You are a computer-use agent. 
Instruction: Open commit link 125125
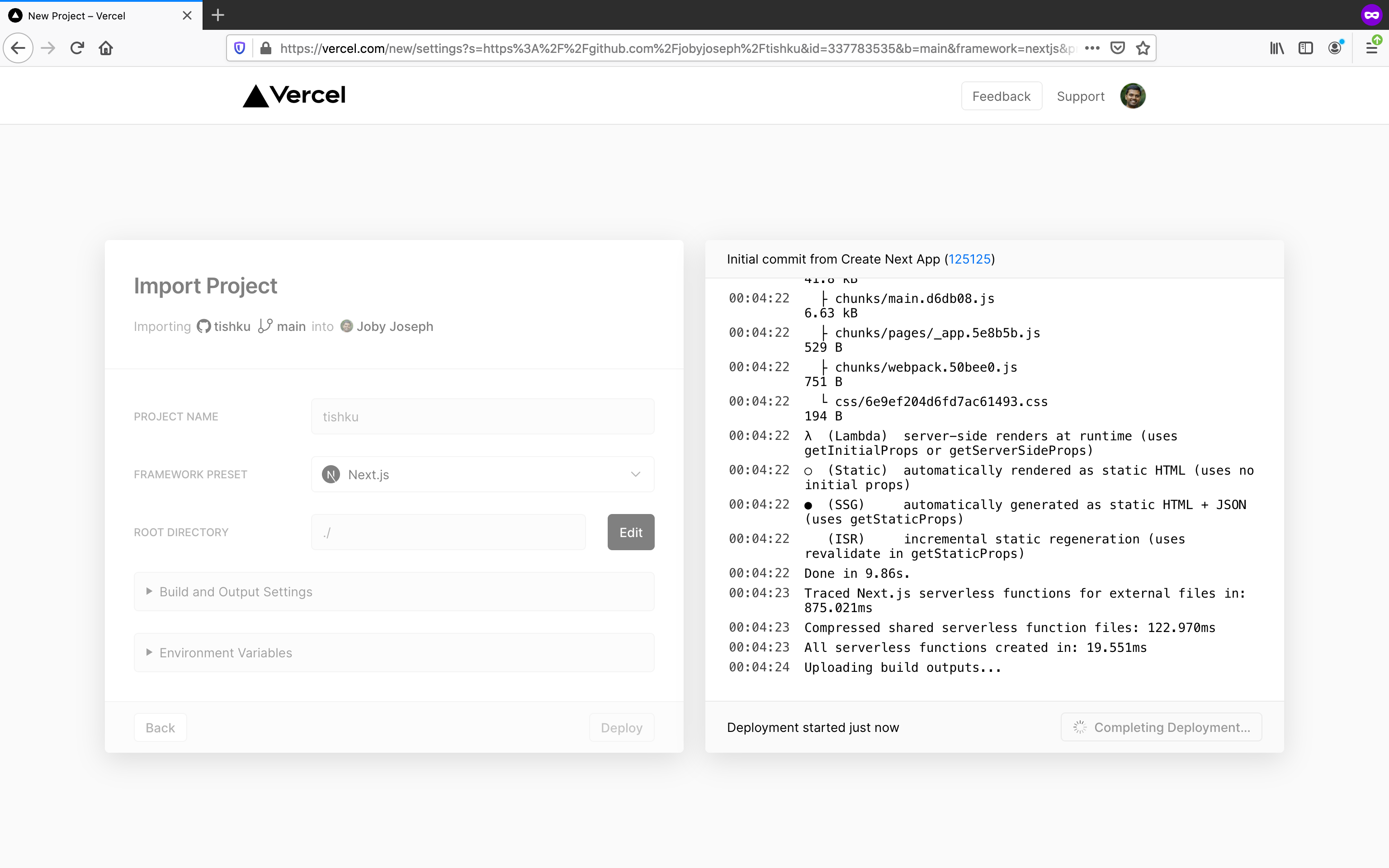tap(969, 259)
